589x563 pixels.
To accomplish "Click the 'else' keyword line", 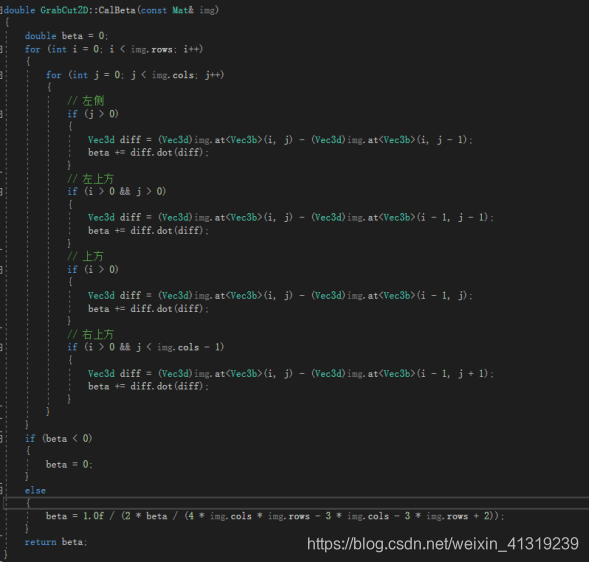I will coord(35,491).
